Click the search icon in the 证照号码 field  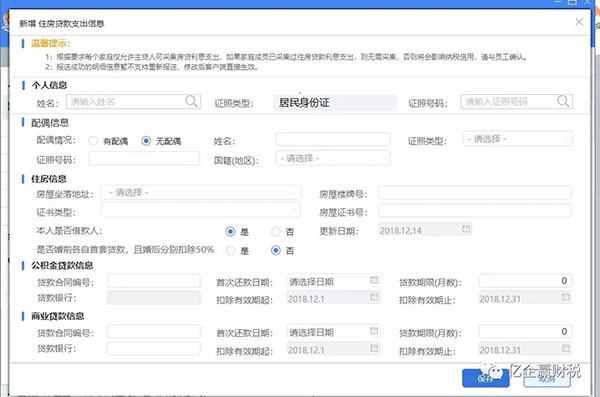coord(563,101)
